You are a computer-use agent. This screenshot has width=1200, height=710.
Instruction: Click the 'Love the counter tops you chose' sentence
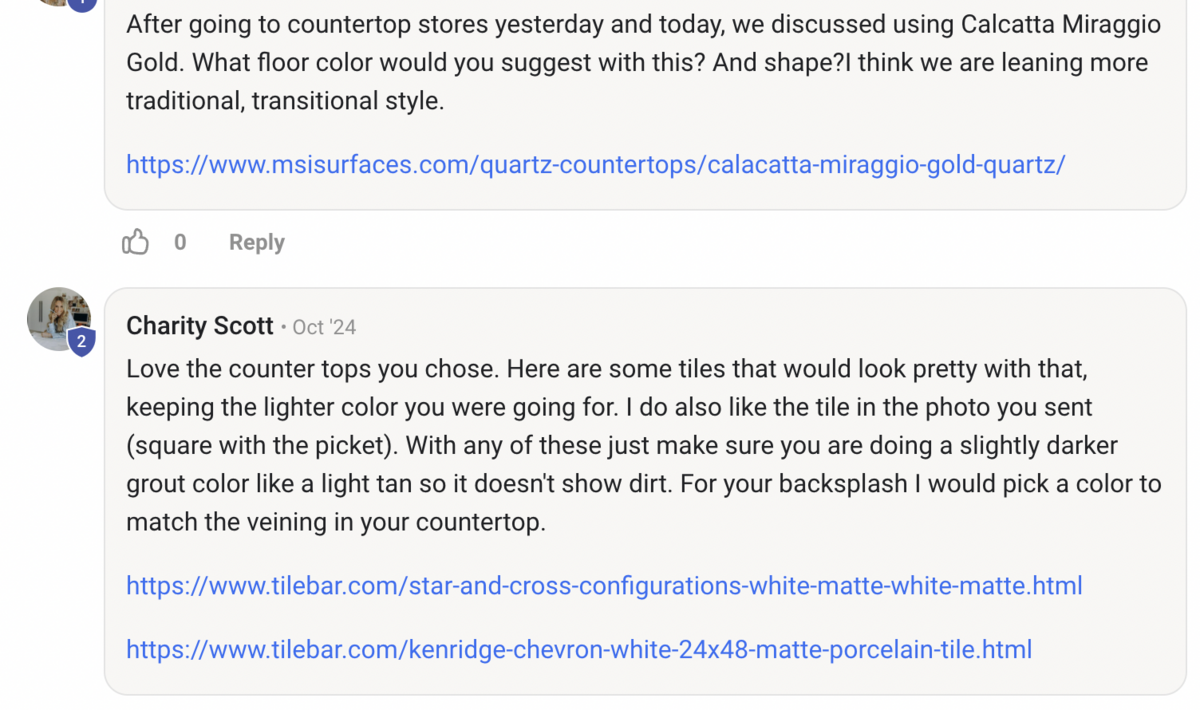(312, 369)
